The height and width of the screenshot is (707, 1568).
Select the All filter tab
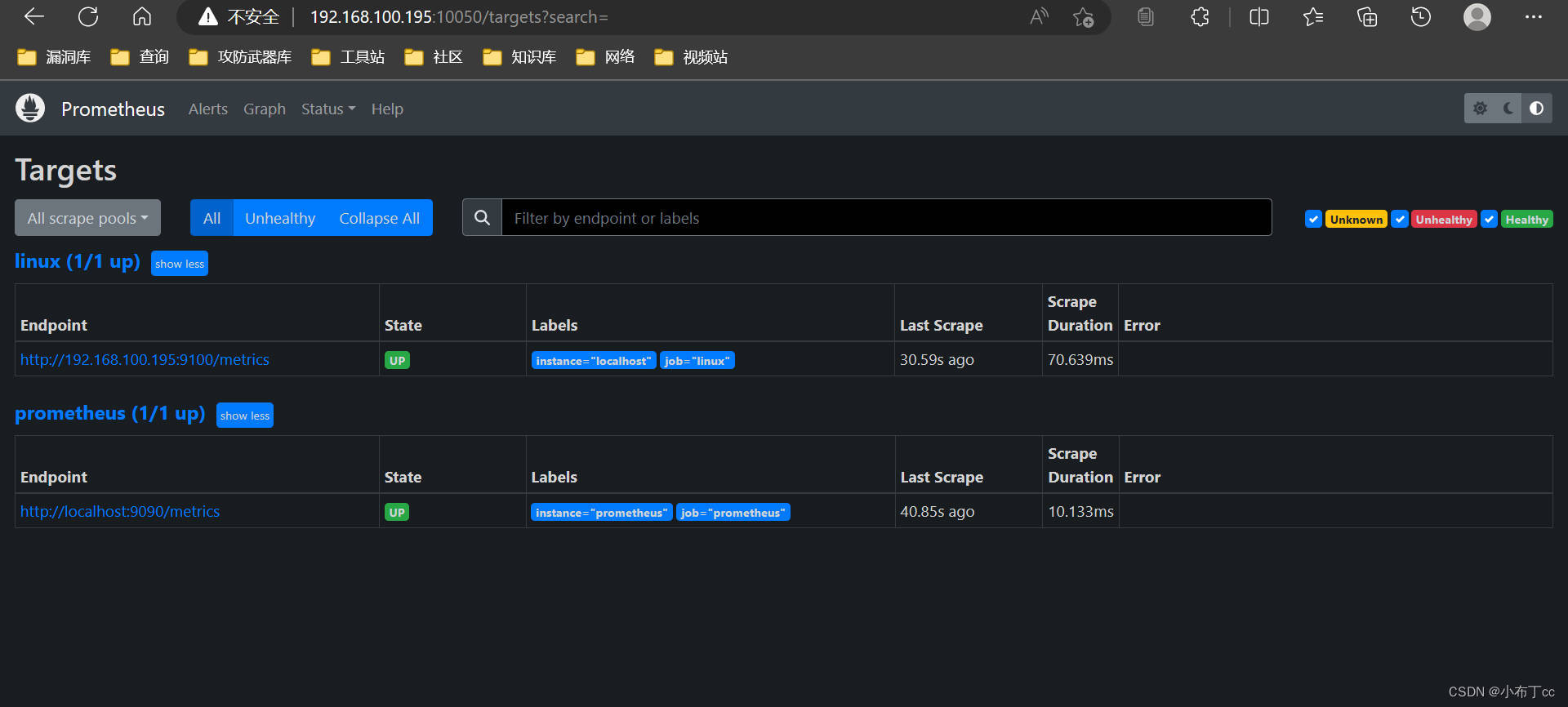212,217
